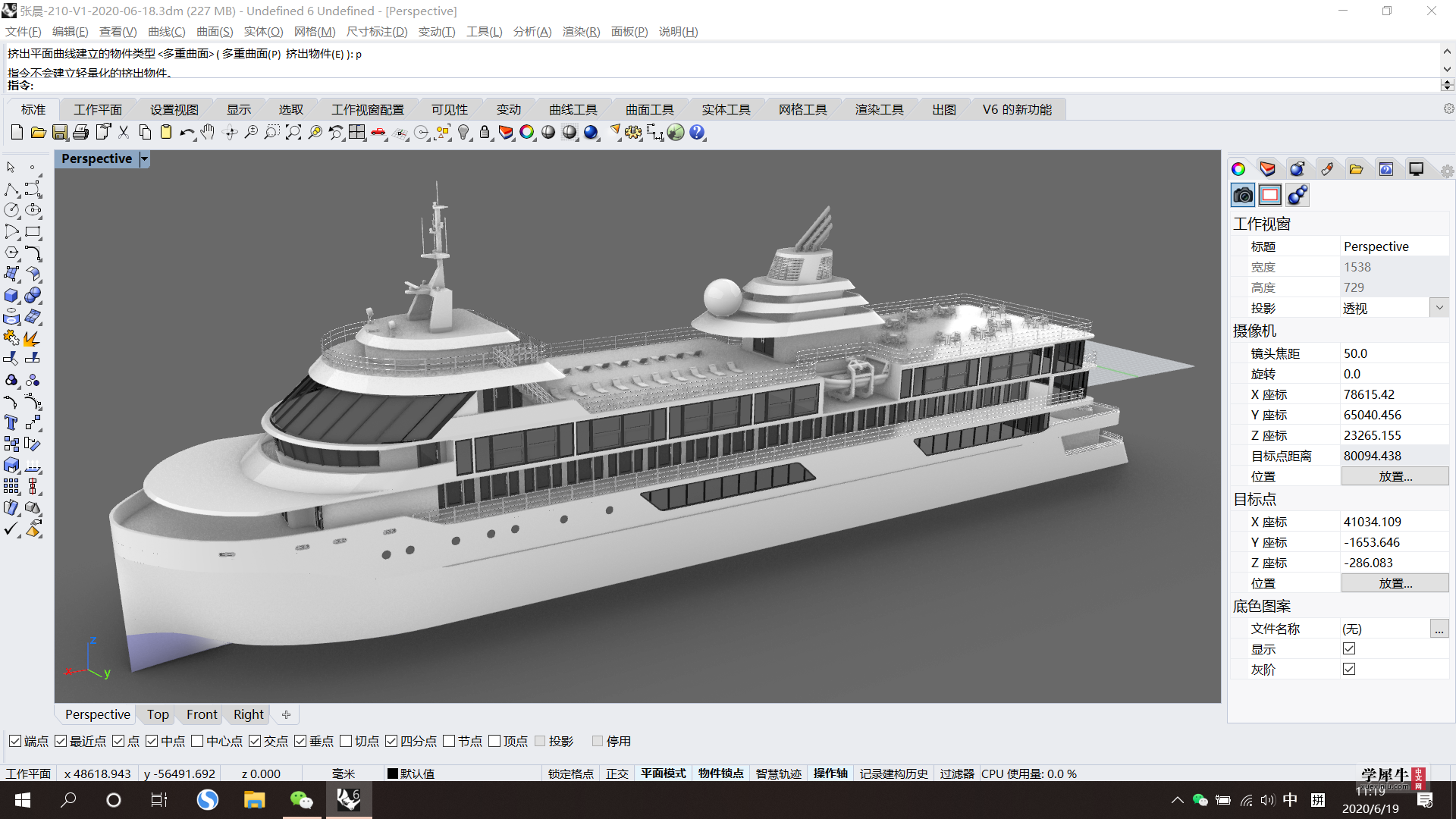
Task: Select the Boolean union spheres tool
Action: (33, 296)
